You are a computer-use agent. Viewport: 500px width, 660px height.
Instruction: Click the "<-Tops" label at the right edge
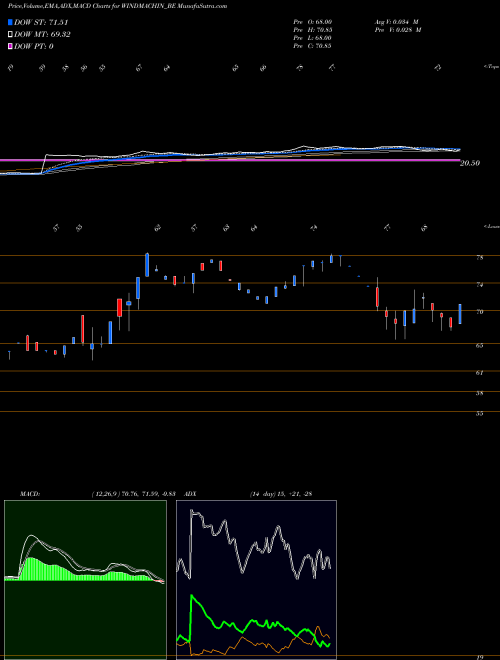[492, 67]
